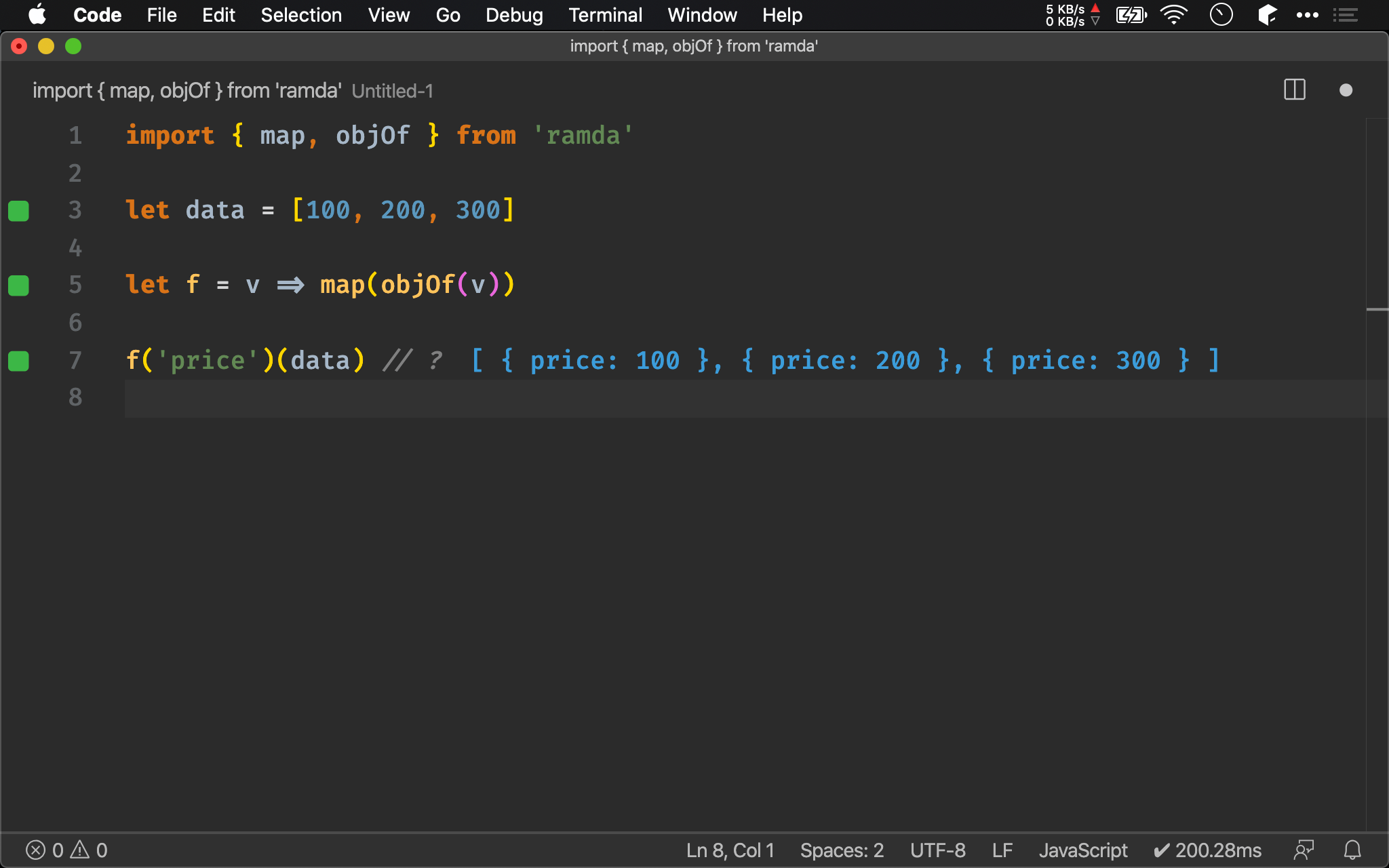Viewport: 1389px width, 868px height.
Task: Open the Terminal menu
Action: (603, 15)
